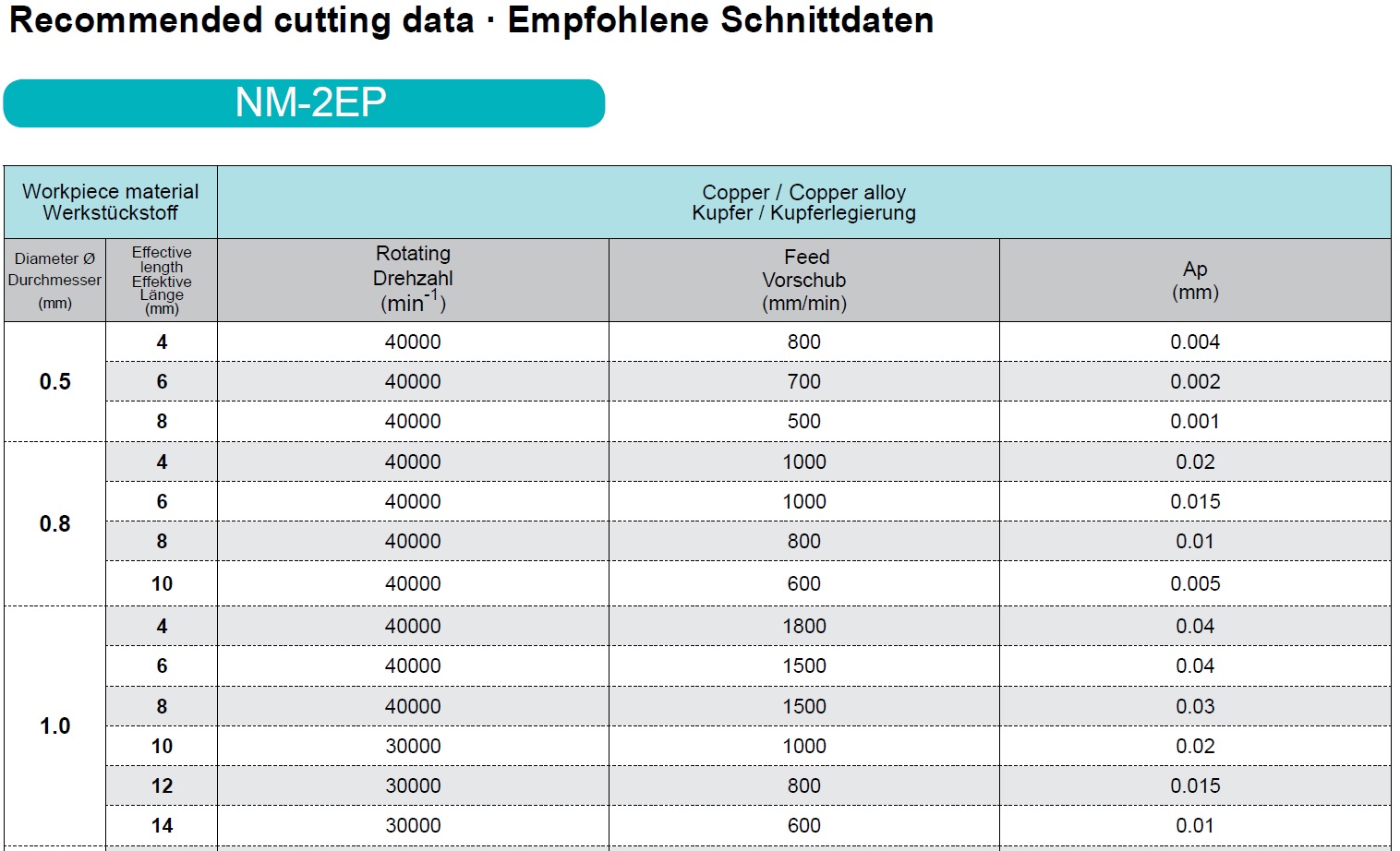Select the Rotating Drehzahl column header
The image size is (1400, 851).
[413, 279]
